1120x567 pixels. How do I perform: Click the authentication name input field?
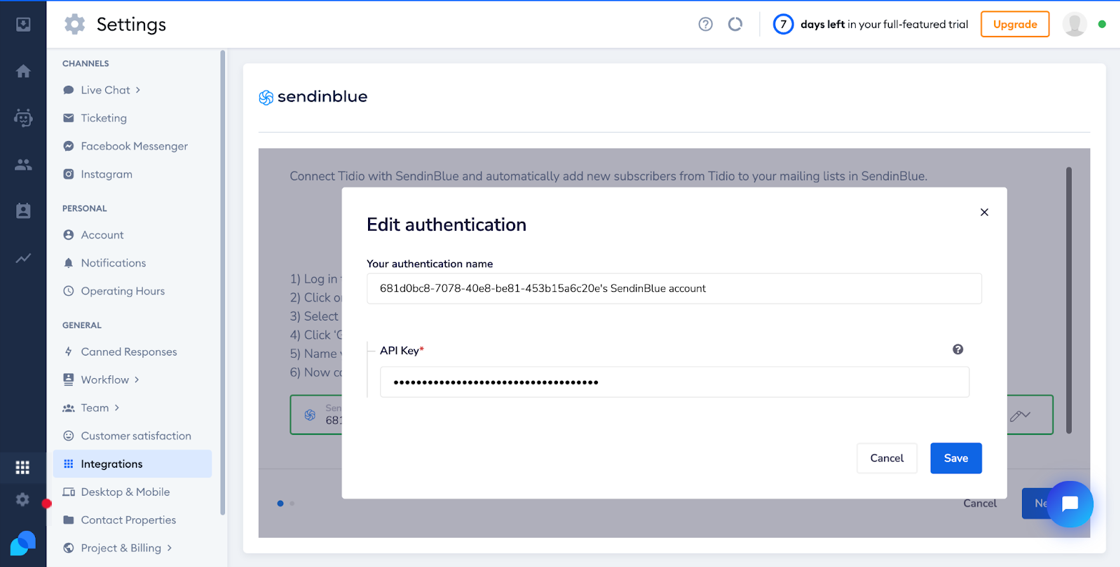click(674, 288)
